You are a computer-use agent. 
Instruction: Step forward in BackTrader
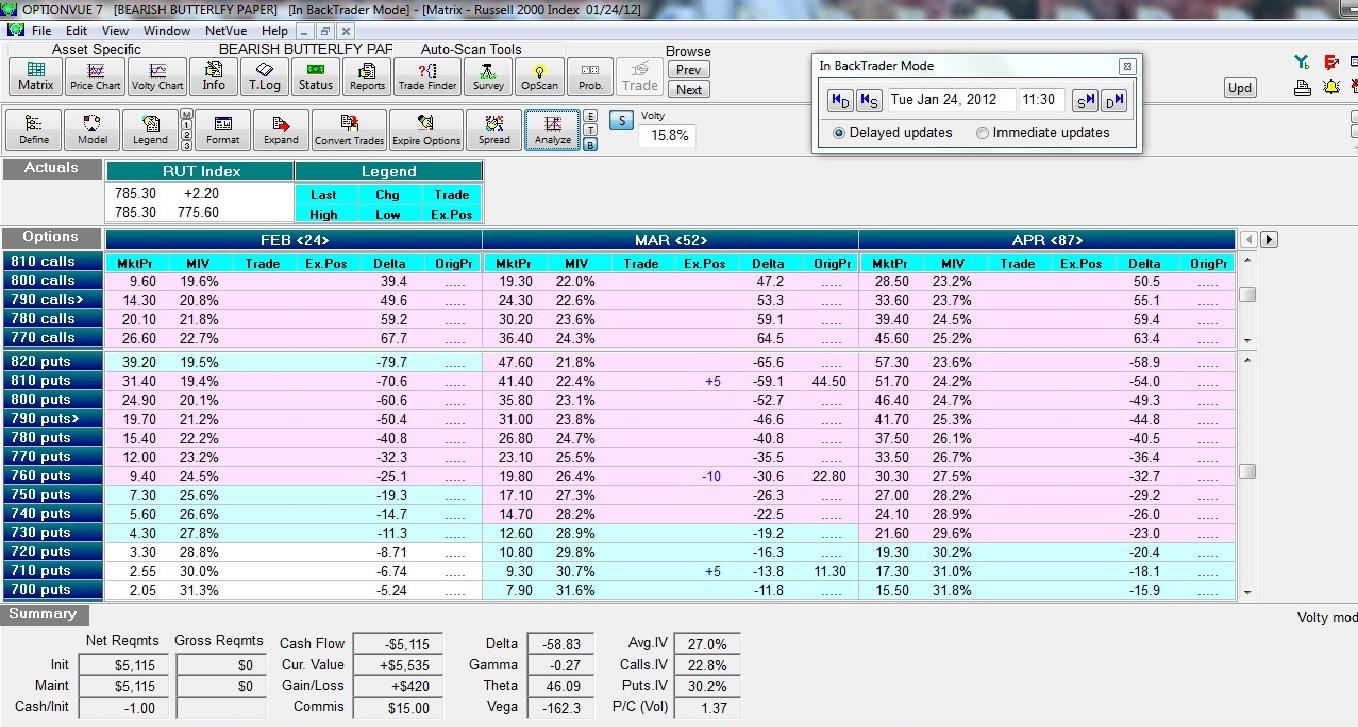(1084, 99)
